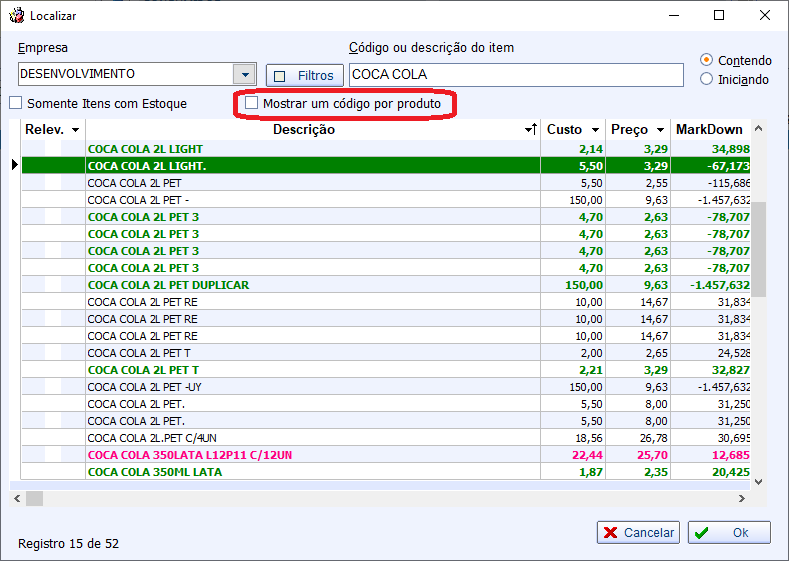Open the Custo column filter dropdown
The height and width of the screenshot is (561, 789).
595,130
